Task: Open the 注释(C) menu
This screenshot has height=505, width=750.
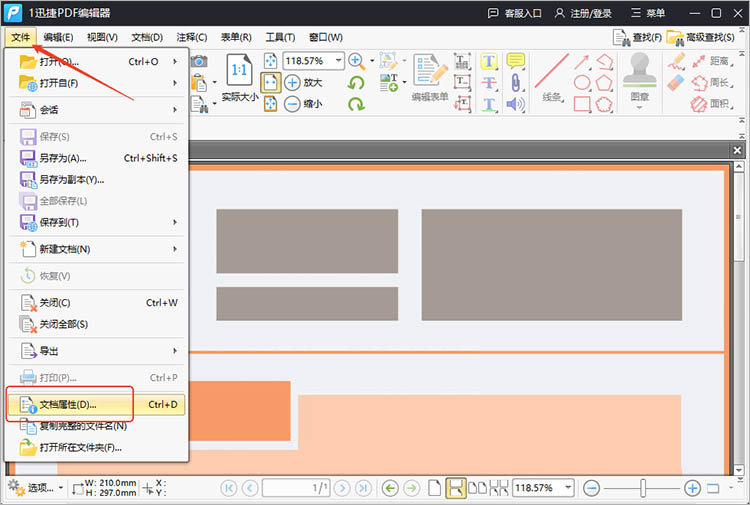Action: (x=192, y=37)
